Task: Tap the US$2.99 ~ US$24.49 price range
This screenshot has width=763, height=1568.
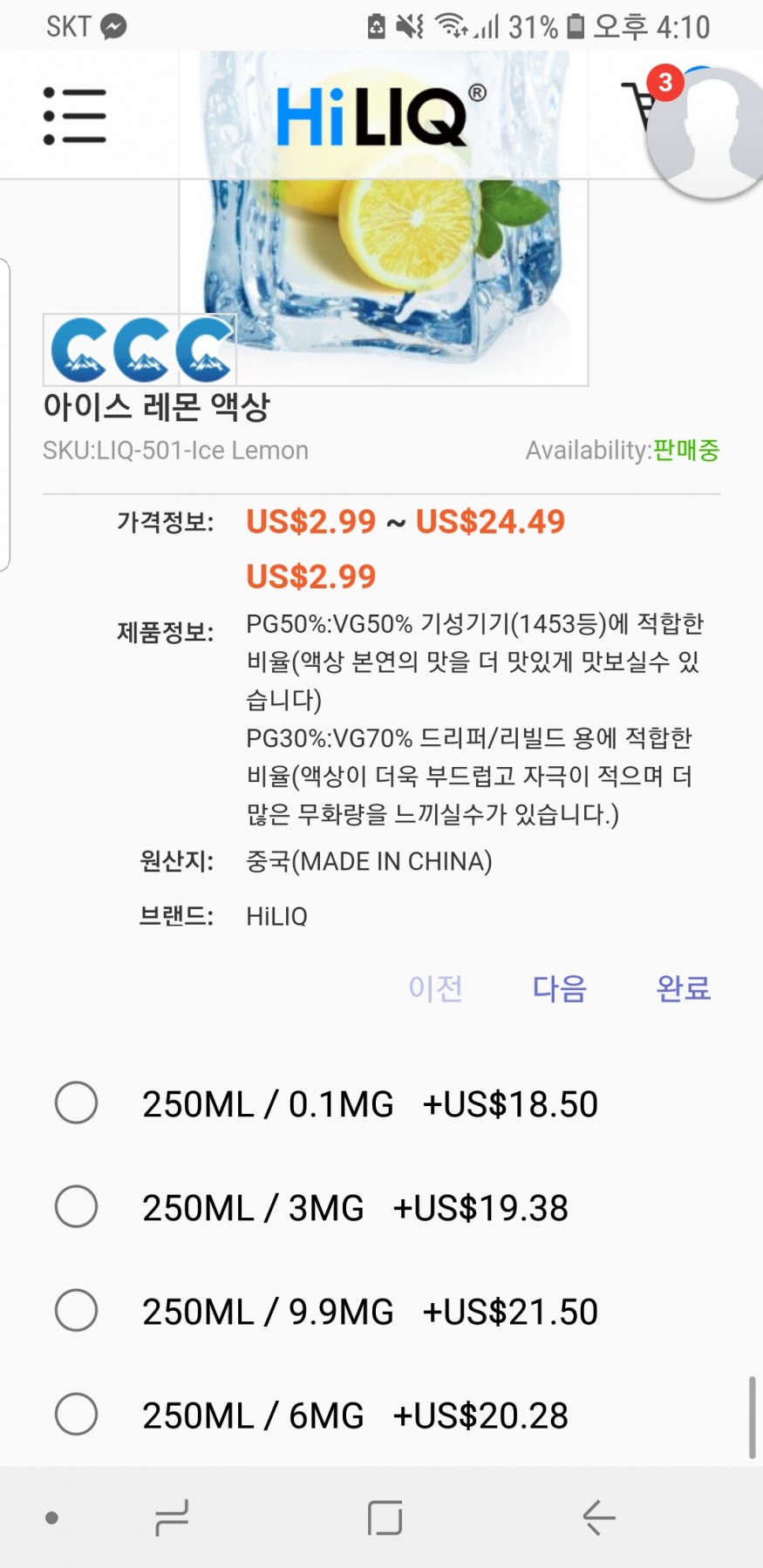Action: [405, 521]
